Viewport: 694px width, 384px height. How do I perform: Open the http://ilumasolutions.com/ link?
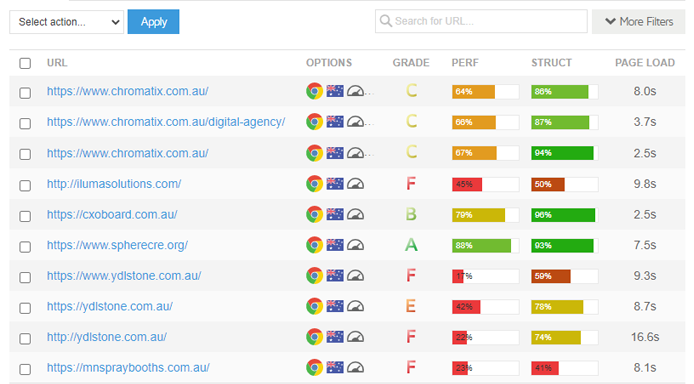tap(114, 184)
